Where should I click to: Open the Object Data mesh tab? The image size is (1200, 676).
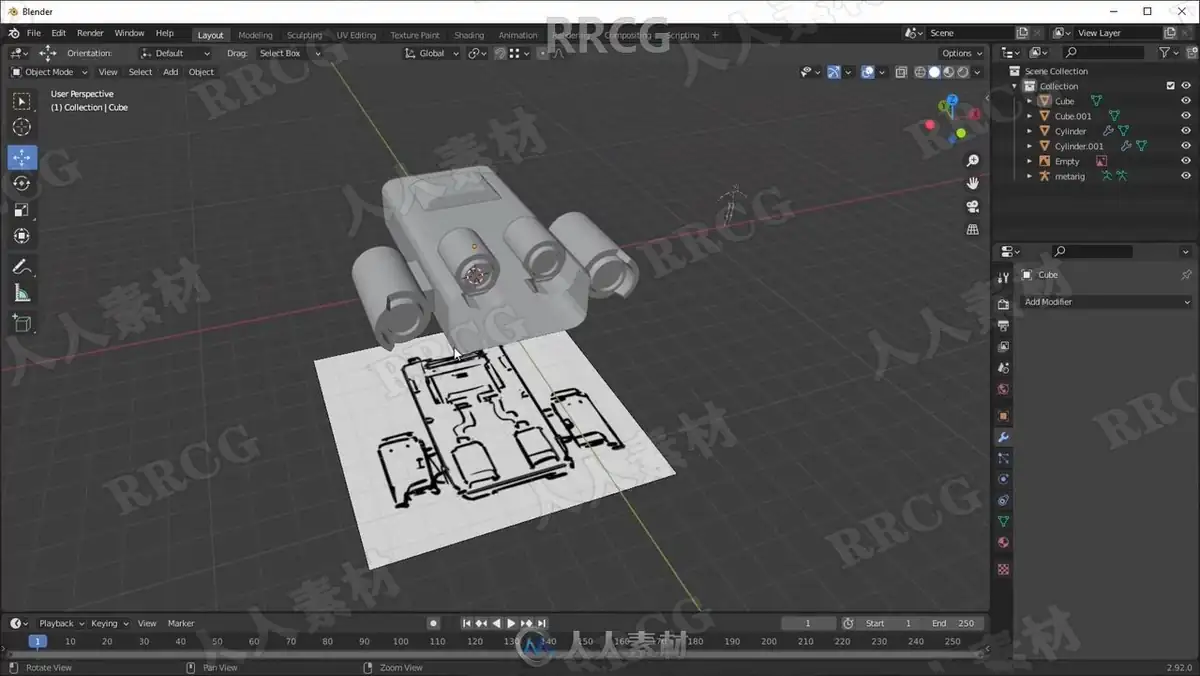pyautogui.click(x=1003, y=521)
